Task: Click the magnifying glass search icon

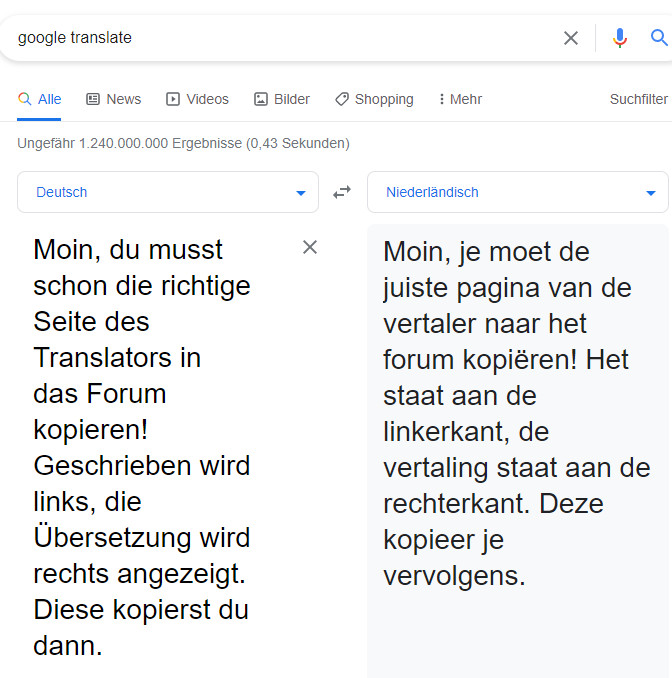Action: pyautogui.click(x=659, y=38)
